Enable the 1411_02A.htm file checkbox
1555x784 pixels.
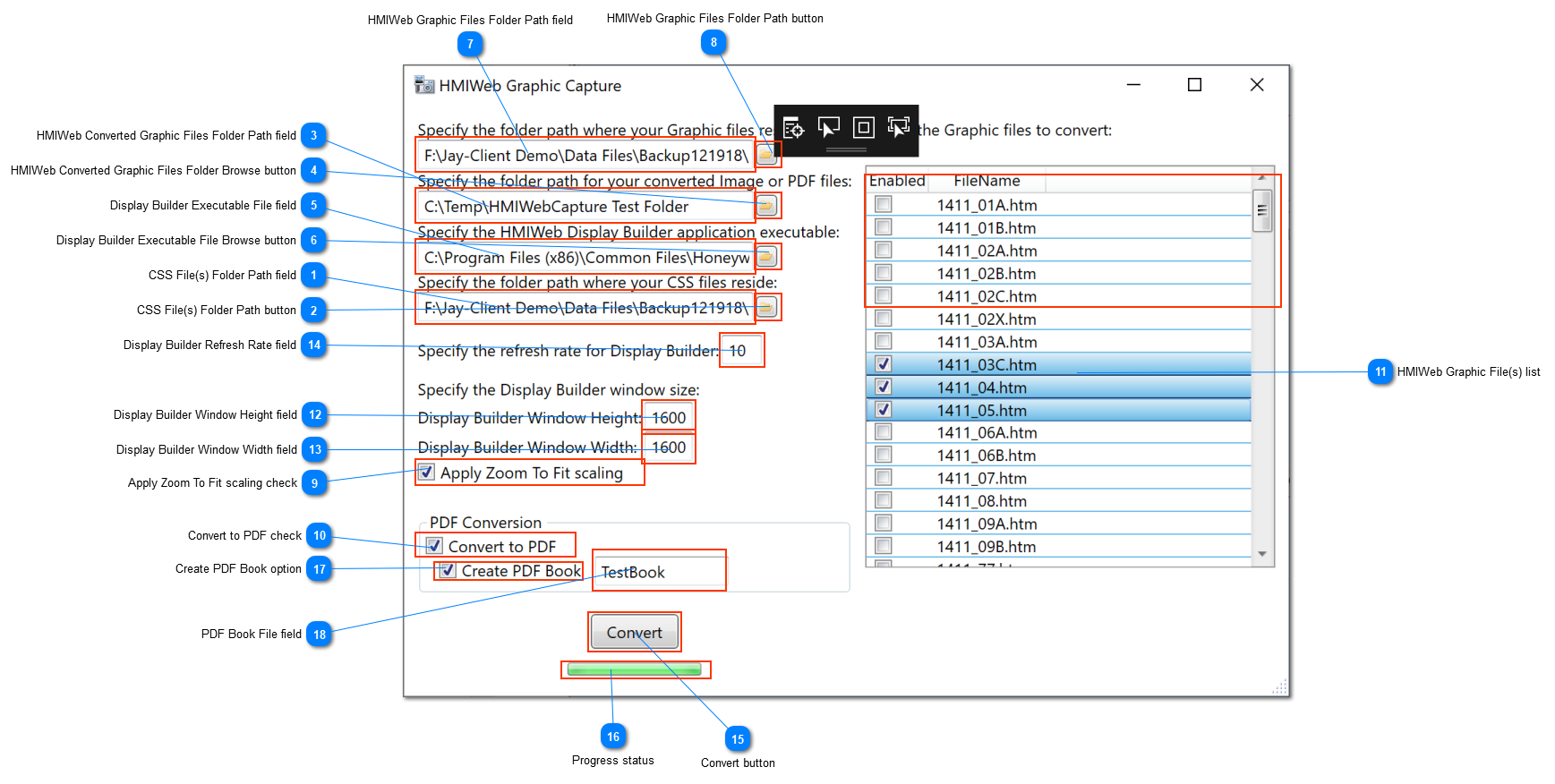(884, 250)
